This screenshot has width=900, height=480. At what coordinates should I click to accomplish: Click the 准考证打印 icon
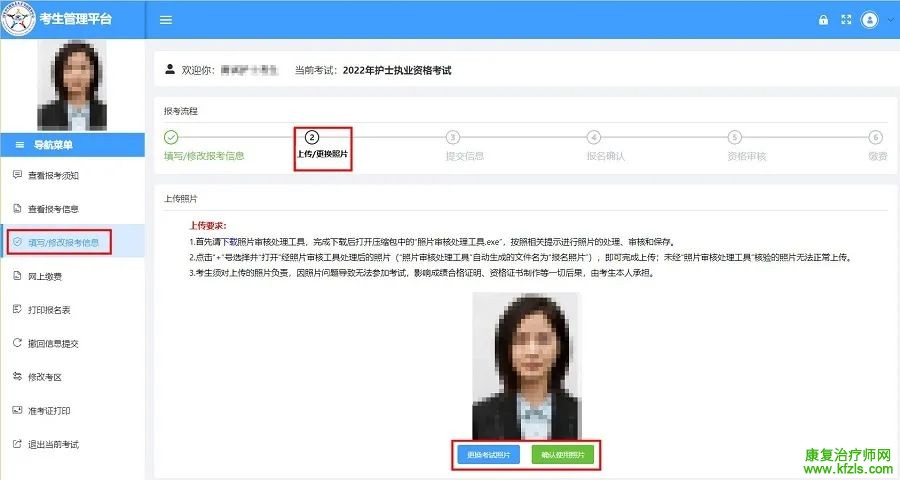17,410
